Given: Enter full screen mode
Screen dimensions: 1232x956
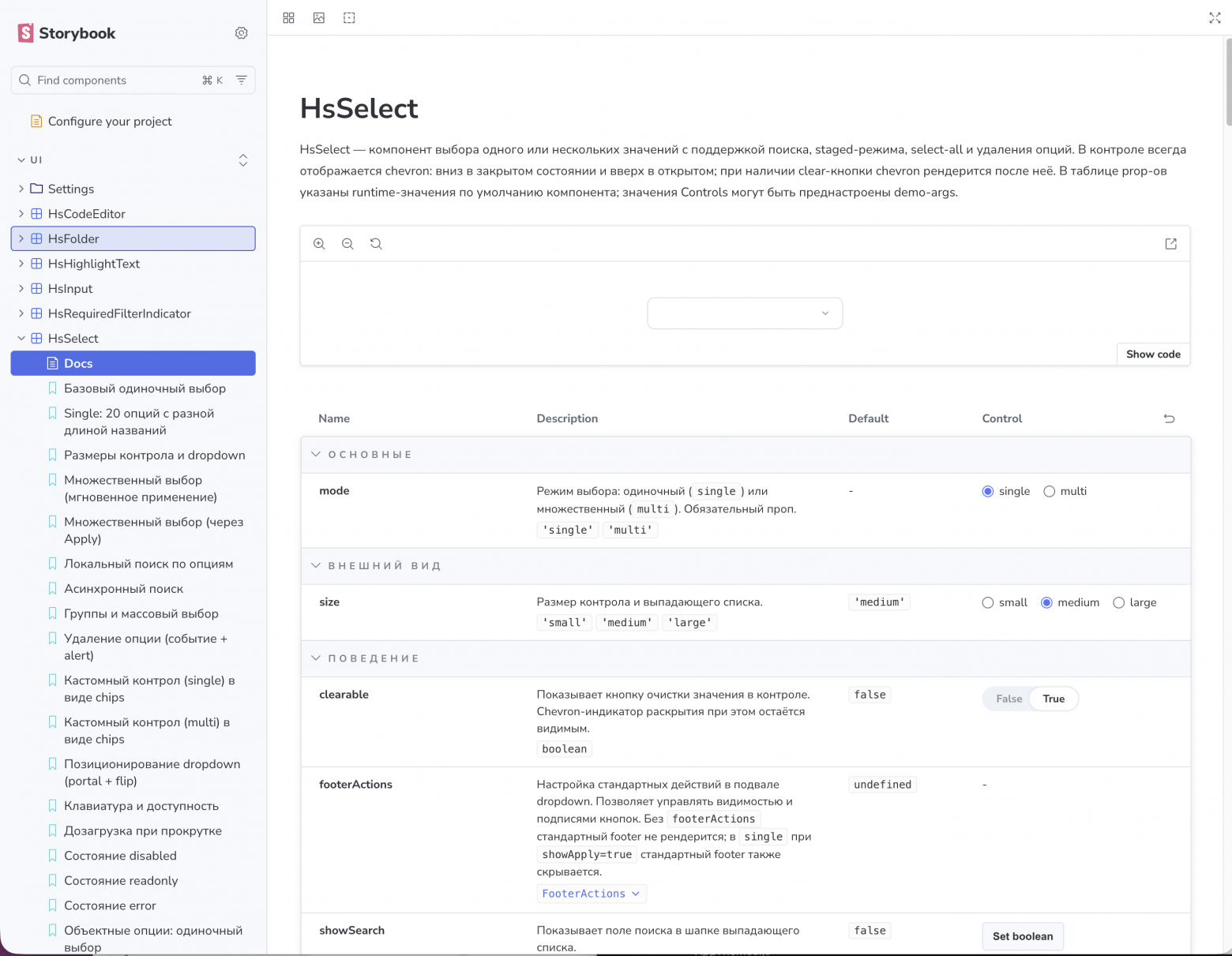Looking at the screenshot, I should coord(1215,17).
